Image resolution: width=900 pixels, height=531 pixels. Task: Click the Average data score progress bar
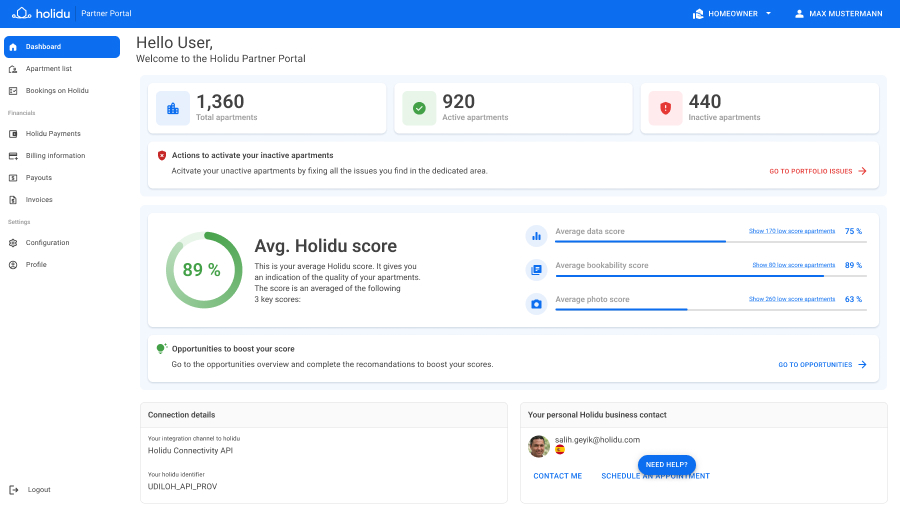pos(711,242)
